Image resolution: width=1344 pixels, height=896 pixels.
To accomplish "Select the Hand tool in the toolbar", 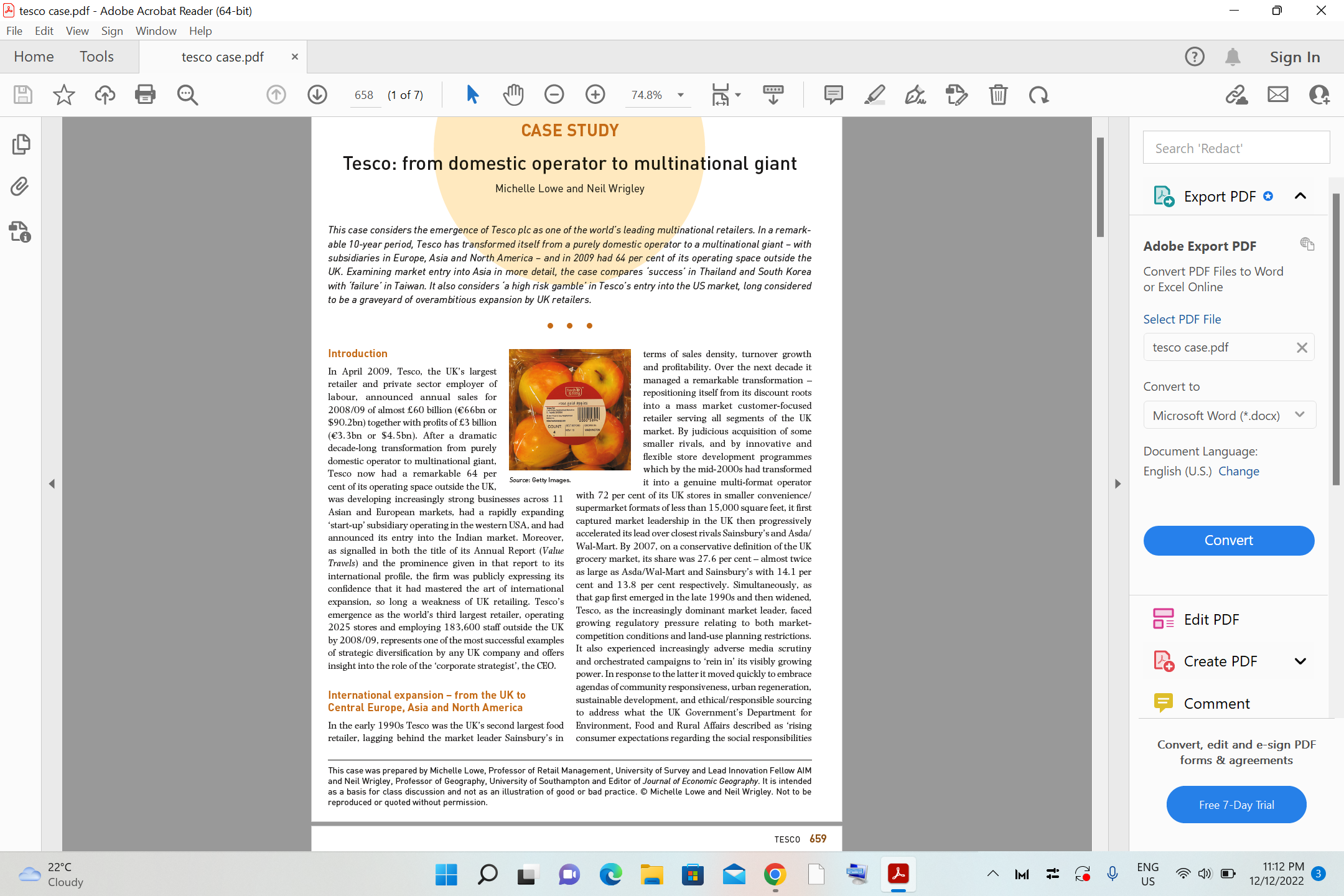I will [513, 95].
